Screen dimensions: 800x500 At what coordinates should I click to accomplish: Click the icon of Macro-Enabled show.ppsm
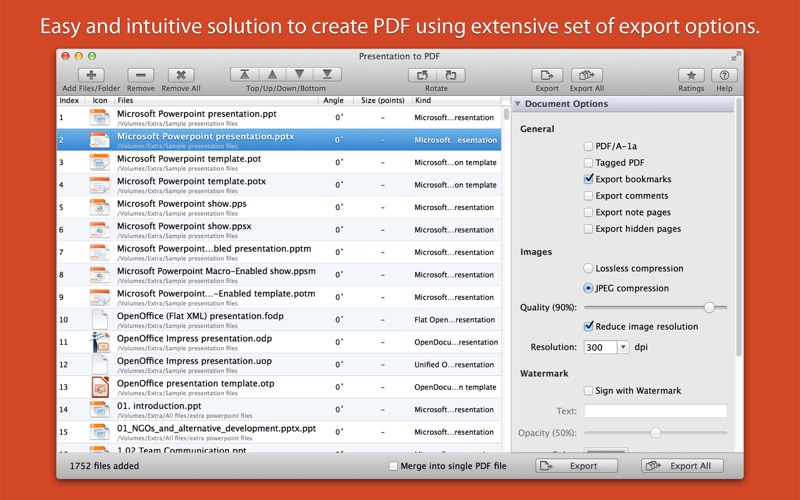click(x=99, y=274)
